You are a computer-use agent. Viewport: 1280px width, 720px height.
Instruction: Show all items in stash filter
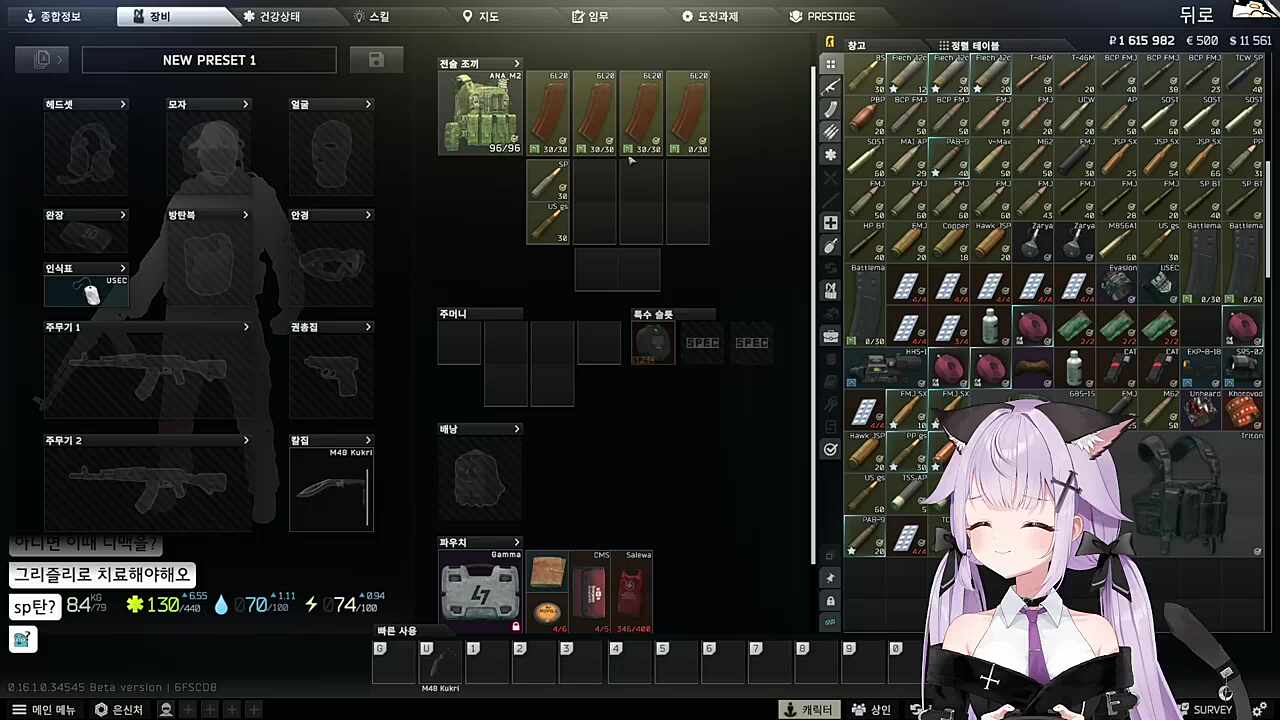pos(830,64)
